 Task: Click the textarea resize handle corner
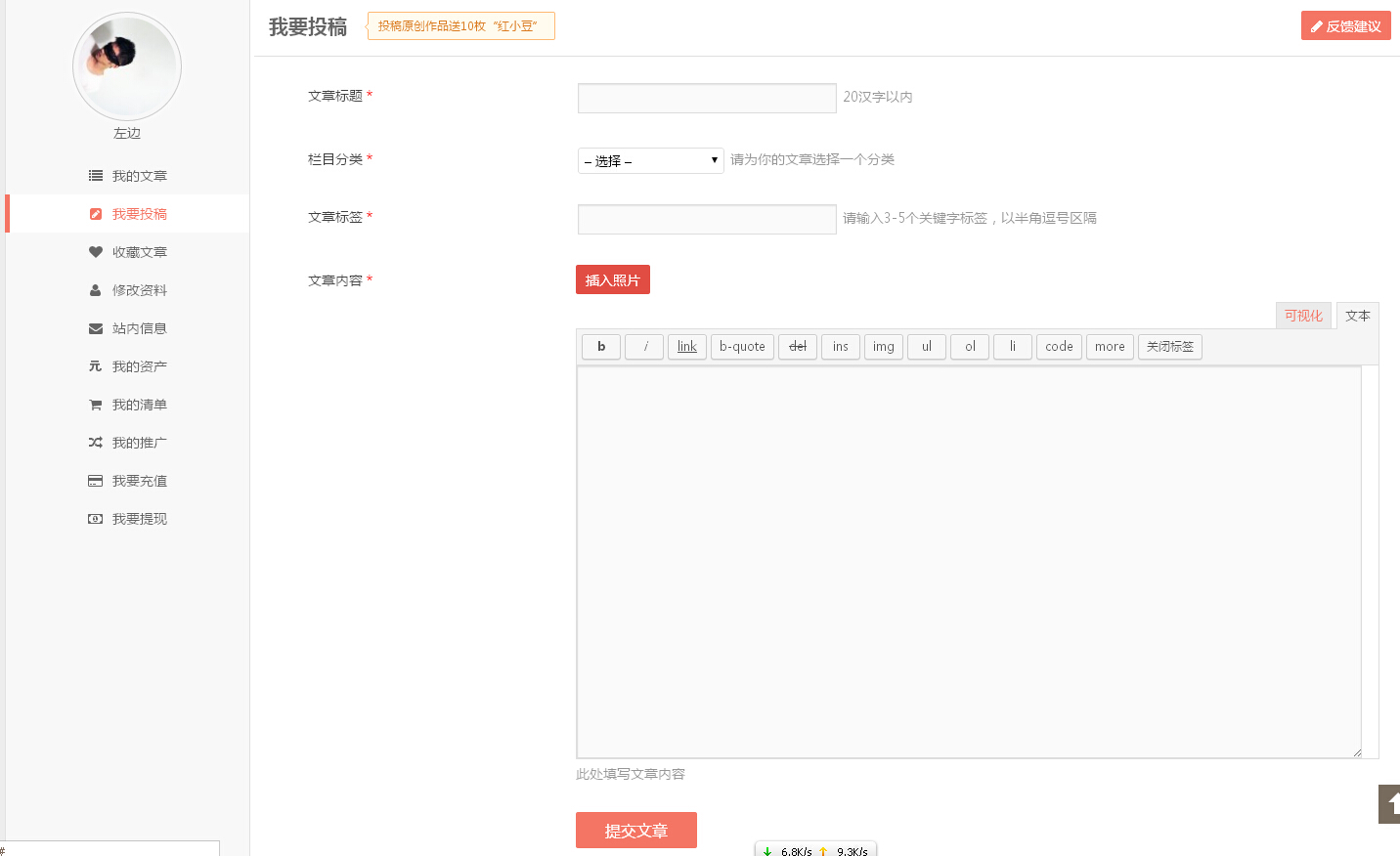[1357, 752]
